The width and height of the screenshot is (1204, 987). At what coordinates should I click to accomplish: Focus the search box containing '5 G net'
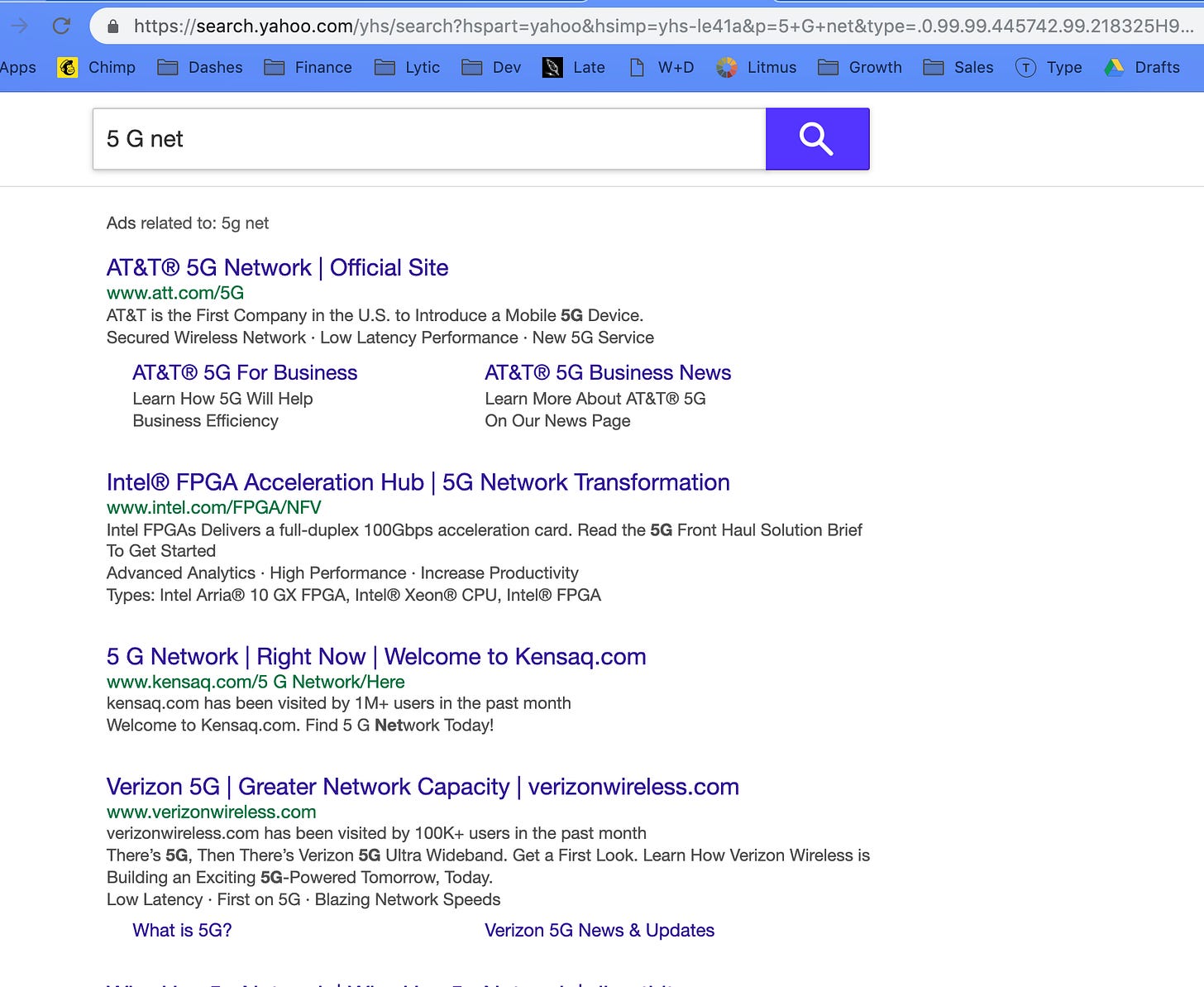tap(429, 139)
